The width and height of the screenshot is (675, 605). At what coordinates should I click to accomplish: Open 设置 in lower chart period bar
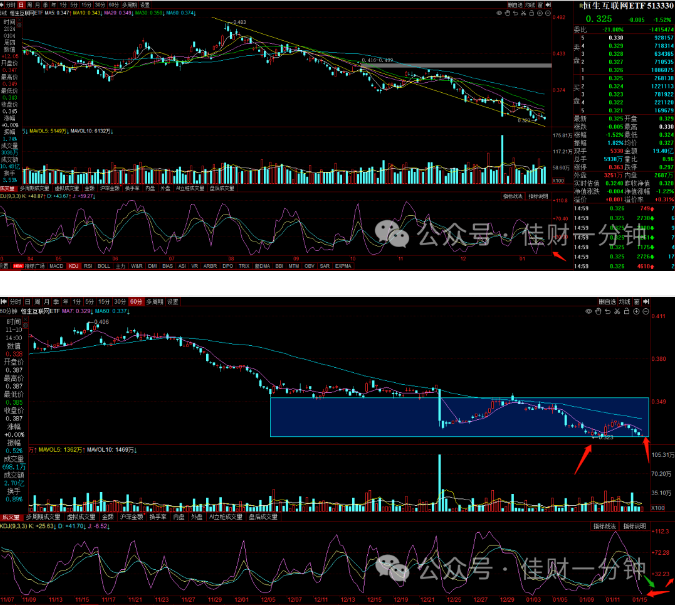173,302
